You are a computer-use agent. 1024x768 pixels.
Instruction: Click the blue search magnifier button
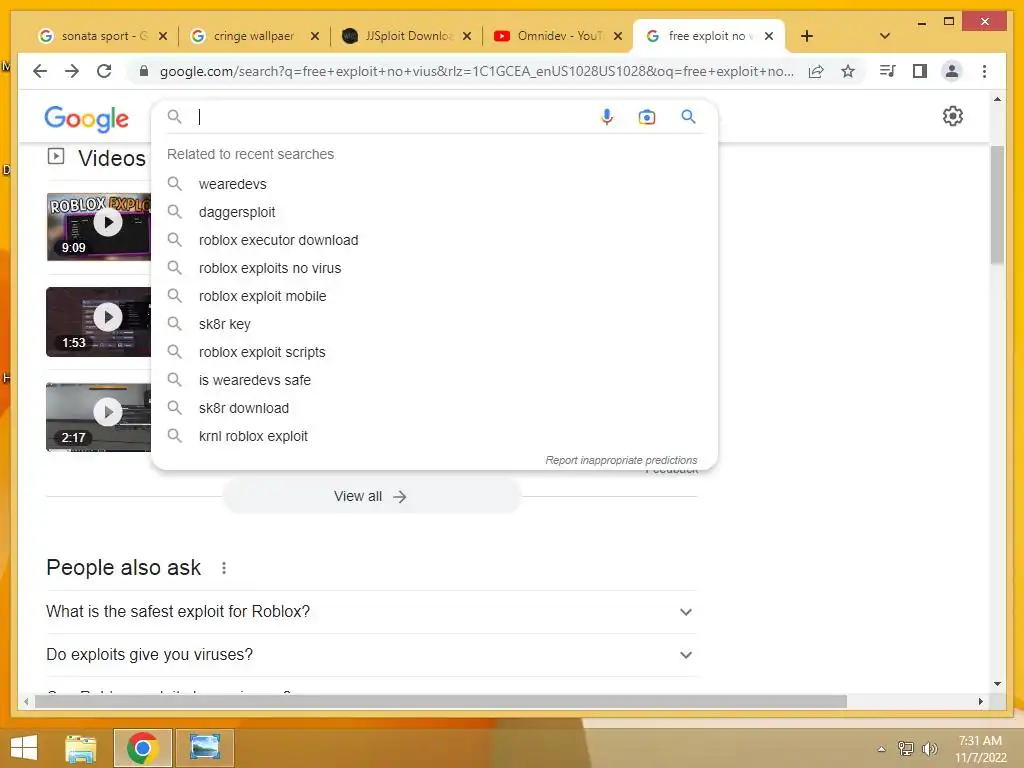pyautogui.click(x=688, y=117)
